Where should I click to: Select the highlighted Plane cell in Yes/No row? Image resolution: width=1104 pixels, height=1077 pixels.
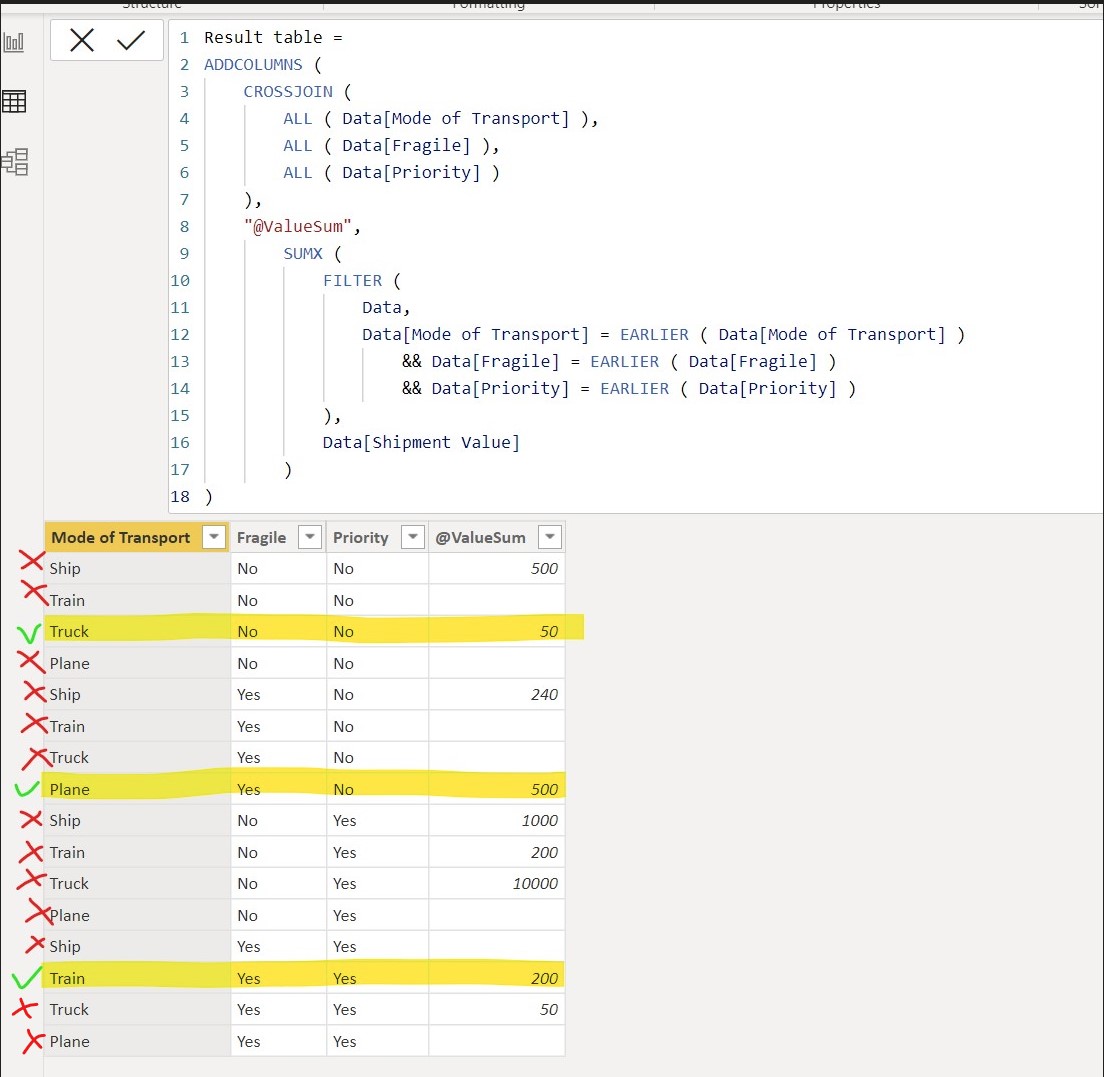click(x=138, y=789)
